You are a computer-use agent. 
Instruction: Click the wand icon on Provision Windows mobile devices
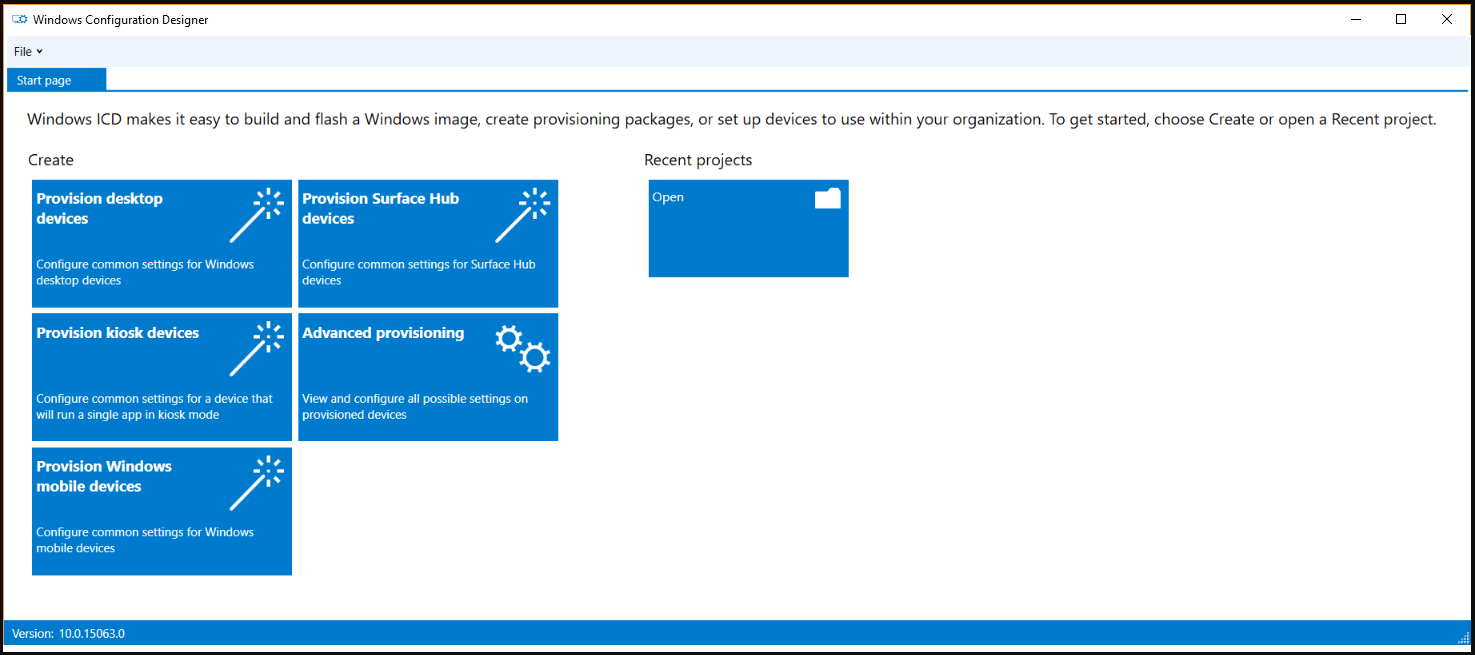[257, 483]
